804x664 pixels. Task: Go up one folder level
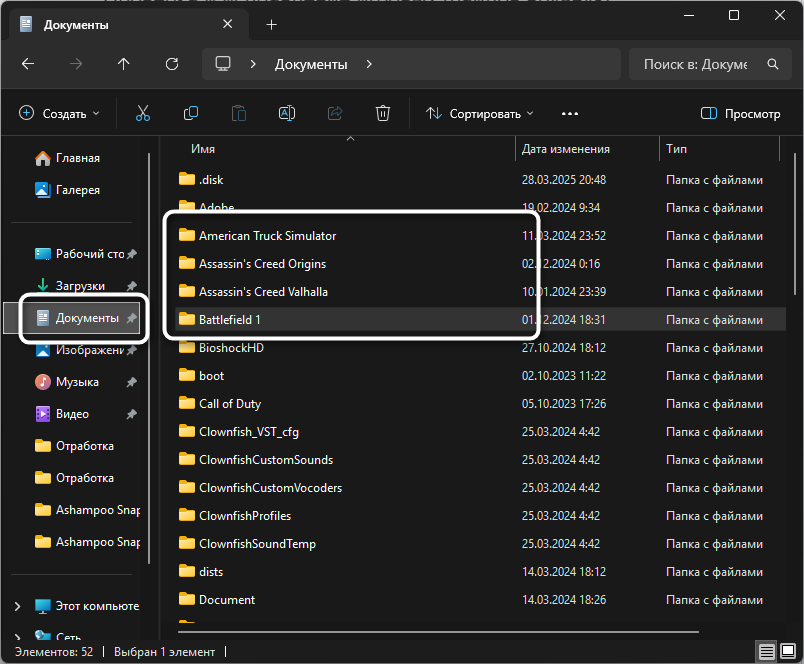124,64
